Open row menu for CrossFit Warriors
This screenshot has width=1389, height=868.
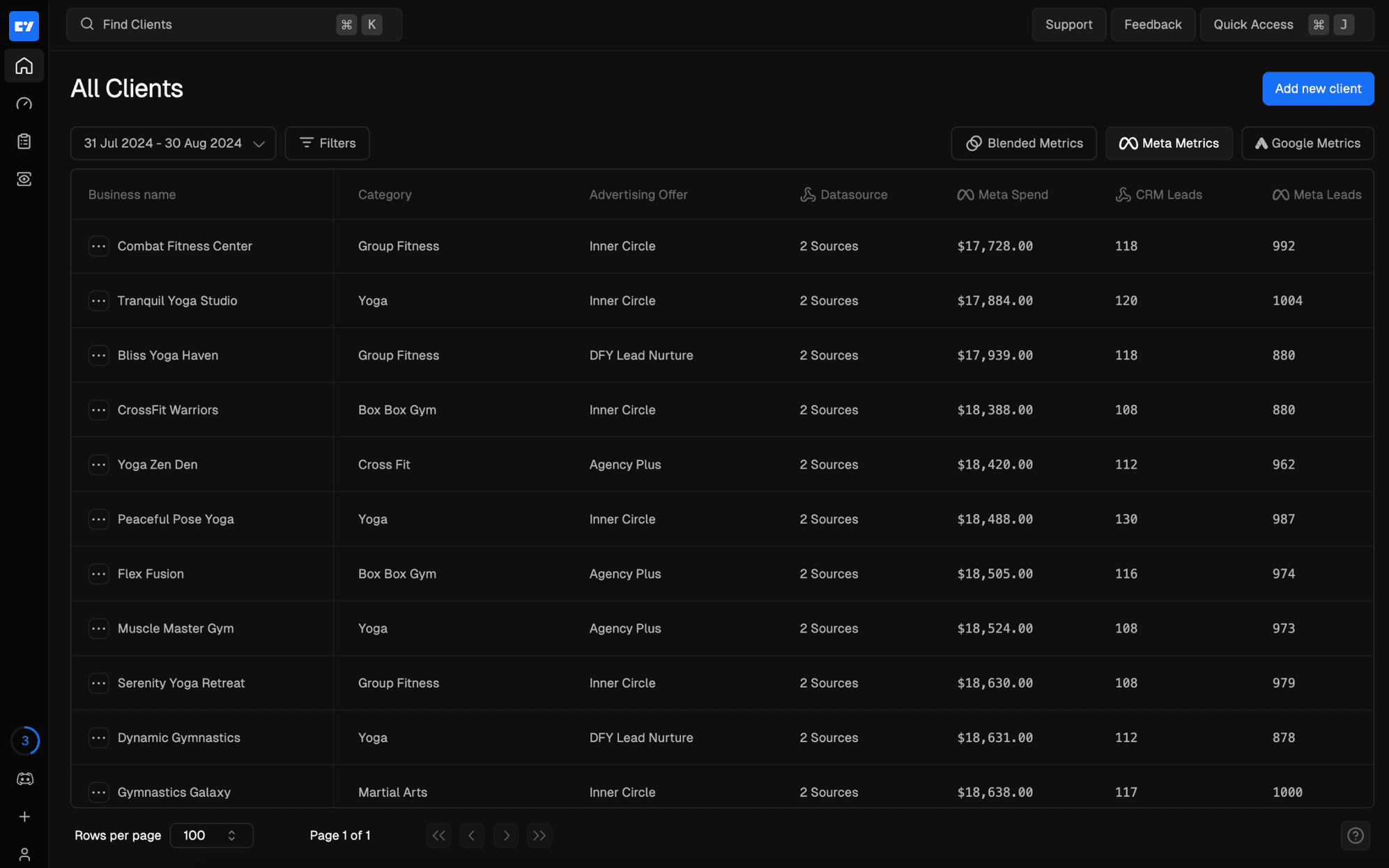pos(98,410)
